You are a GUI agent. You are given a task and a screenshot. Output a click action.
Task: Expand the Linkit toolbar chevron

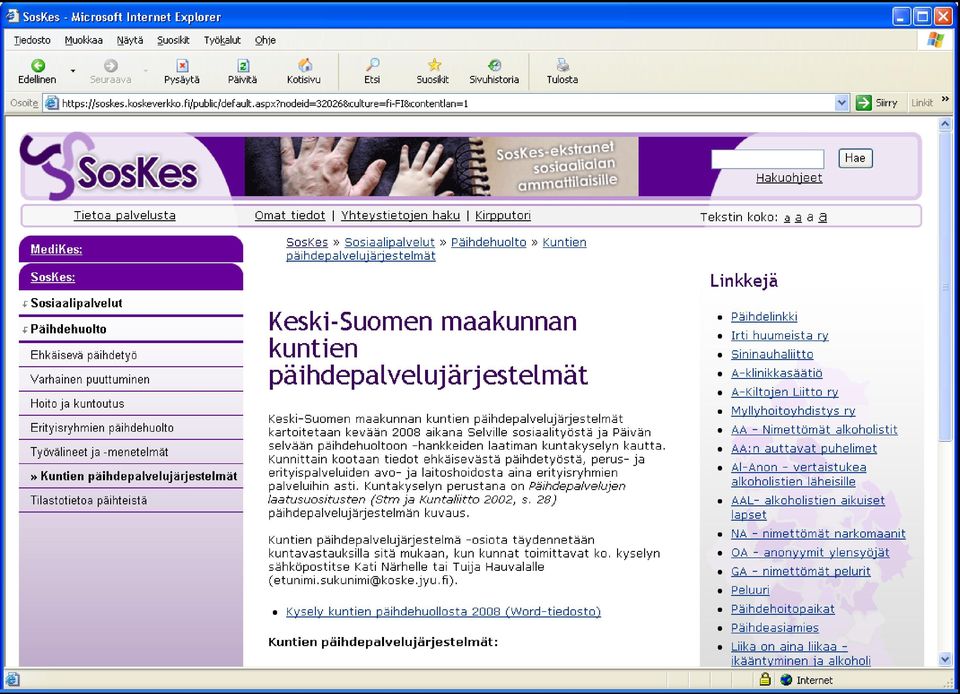point(945,100)
